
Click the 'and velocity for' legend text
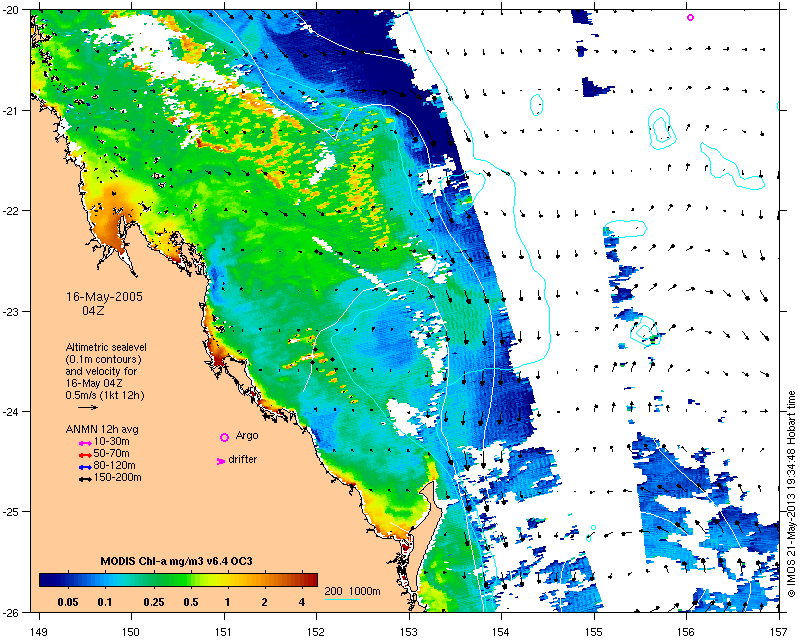coord(102,371)
